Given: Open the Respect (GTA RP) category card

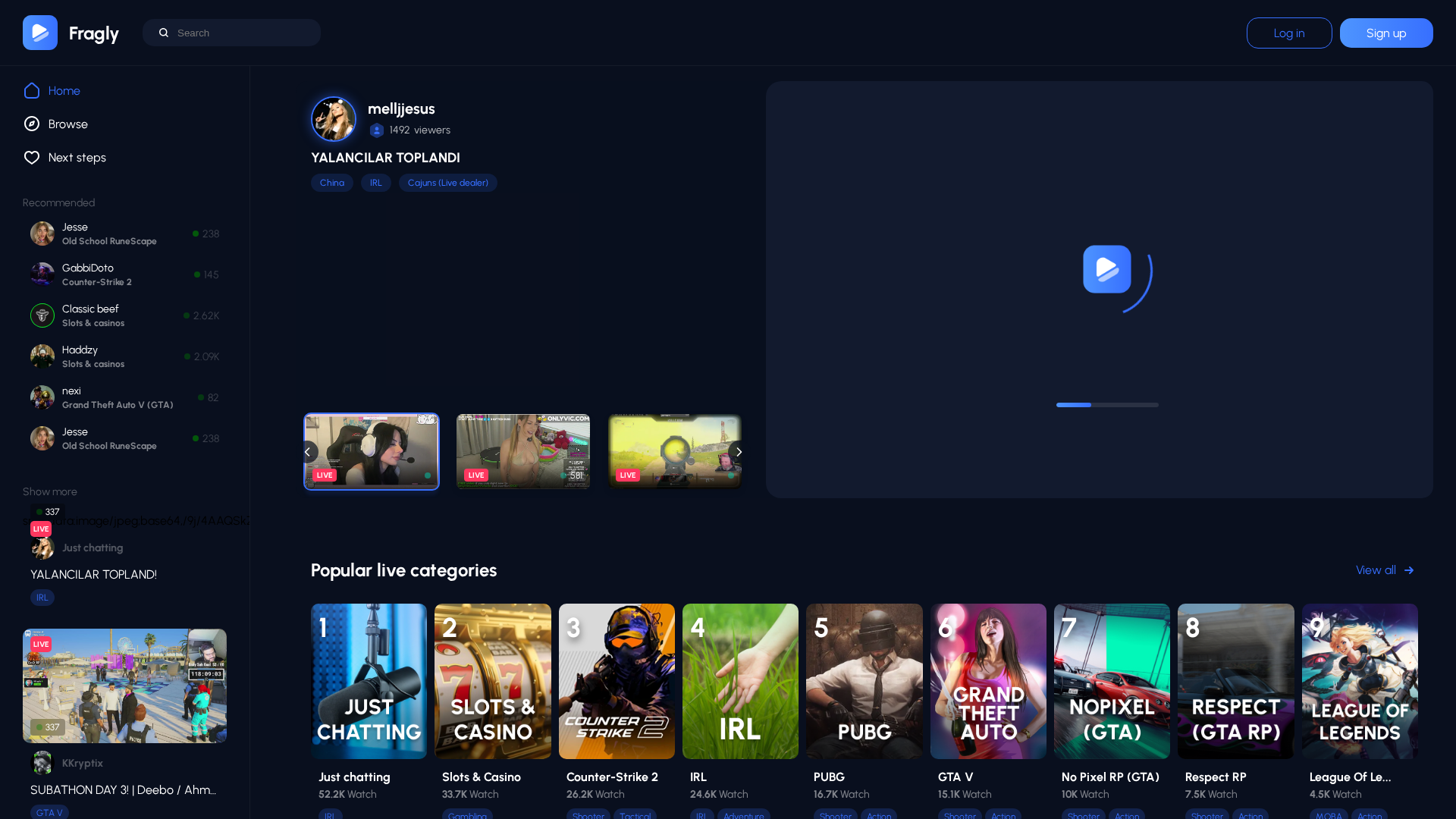Looking at the screenshot, I should (1236, 681).
